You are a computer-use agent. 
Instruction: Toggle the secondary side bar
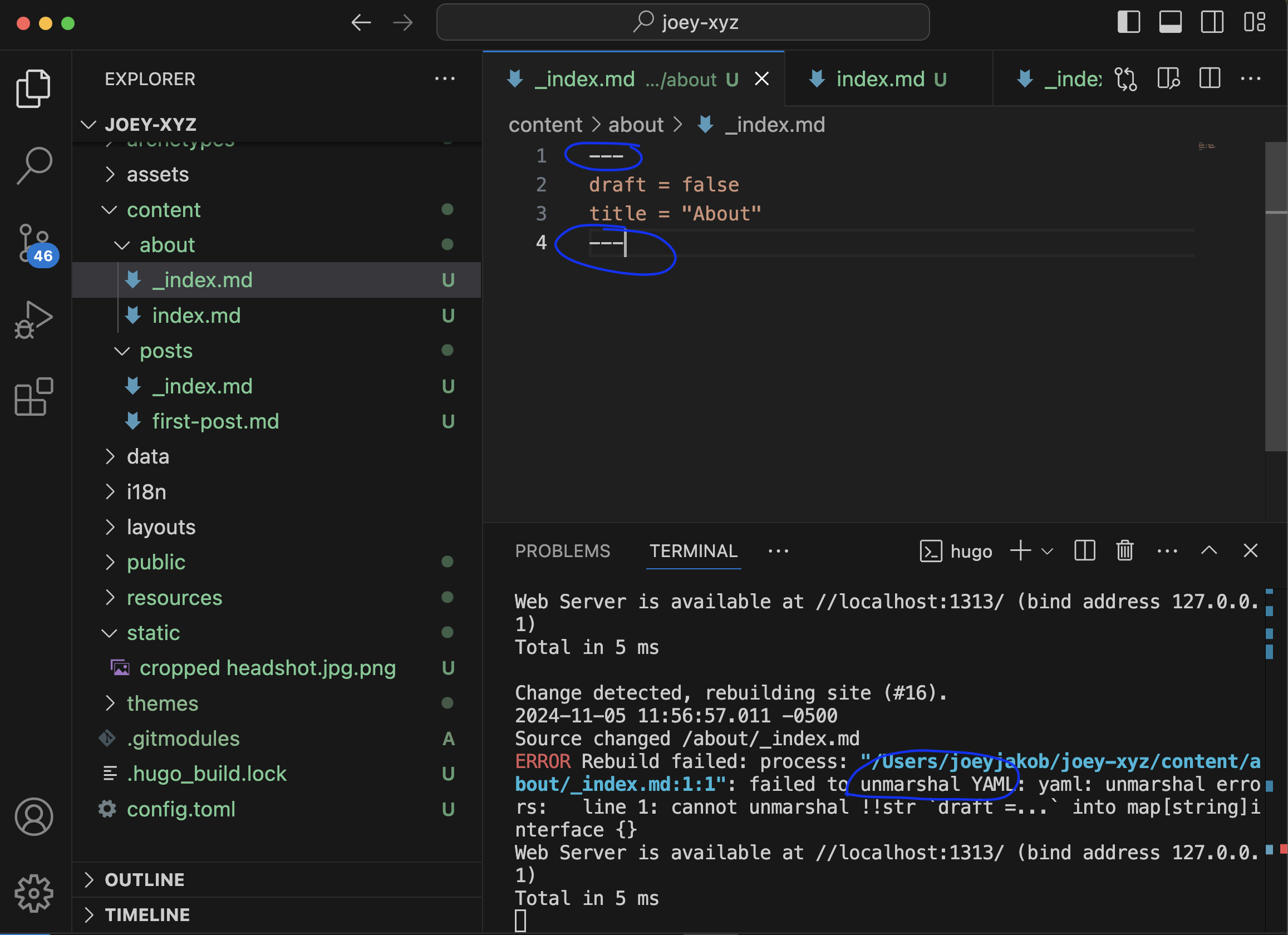coord(1211,23)
